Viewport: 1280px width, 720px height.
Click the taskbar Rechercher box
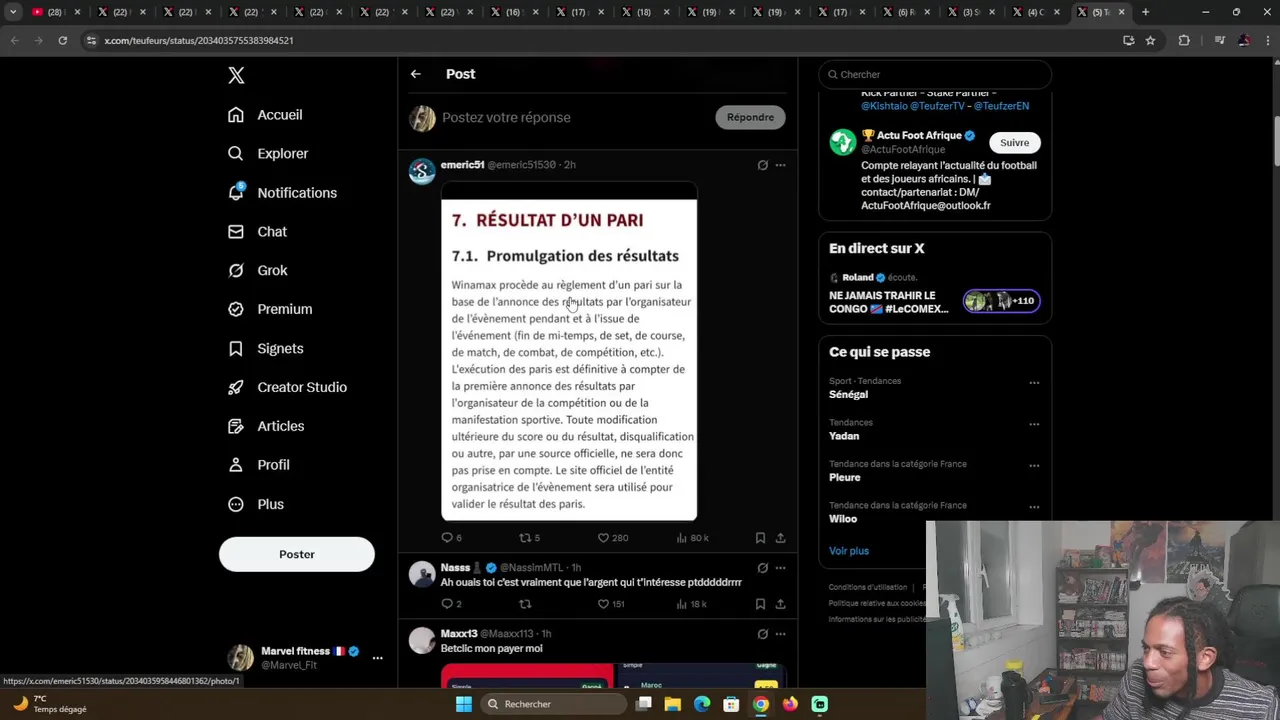coord(553,704)
